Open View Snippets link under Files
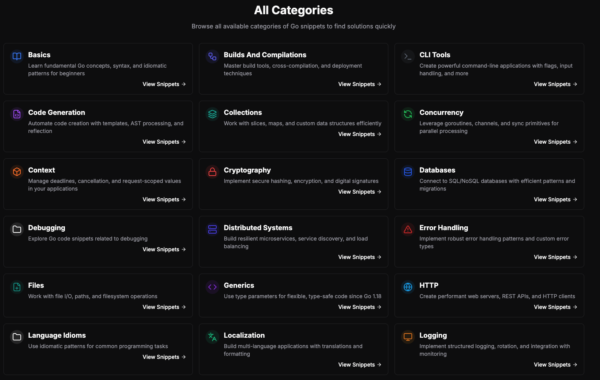This screenshot has height=380, width=600. (x=164, y=307)
